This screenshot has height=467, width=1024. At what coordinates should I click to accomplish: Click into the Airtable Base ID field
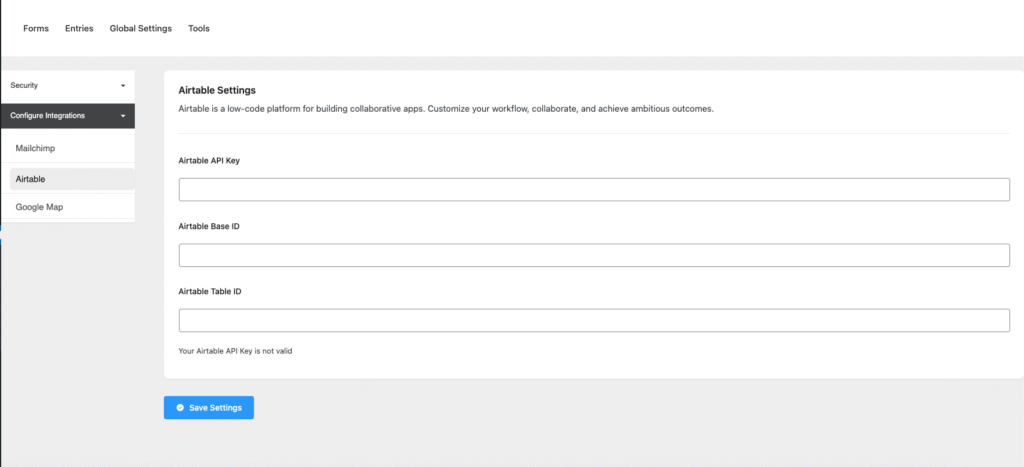pyautogui.click(x=594, y=255)
